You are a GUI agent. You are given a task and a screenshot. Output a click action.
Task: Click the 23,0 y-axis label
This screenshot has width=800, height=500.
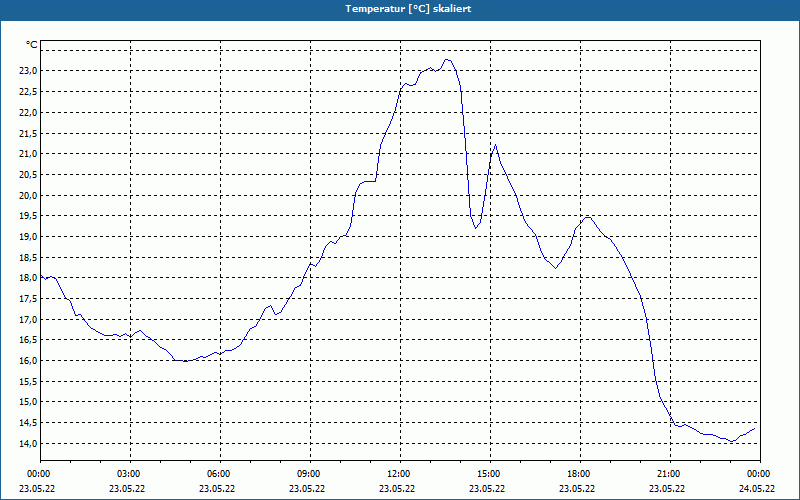click(x=28, y=71)
